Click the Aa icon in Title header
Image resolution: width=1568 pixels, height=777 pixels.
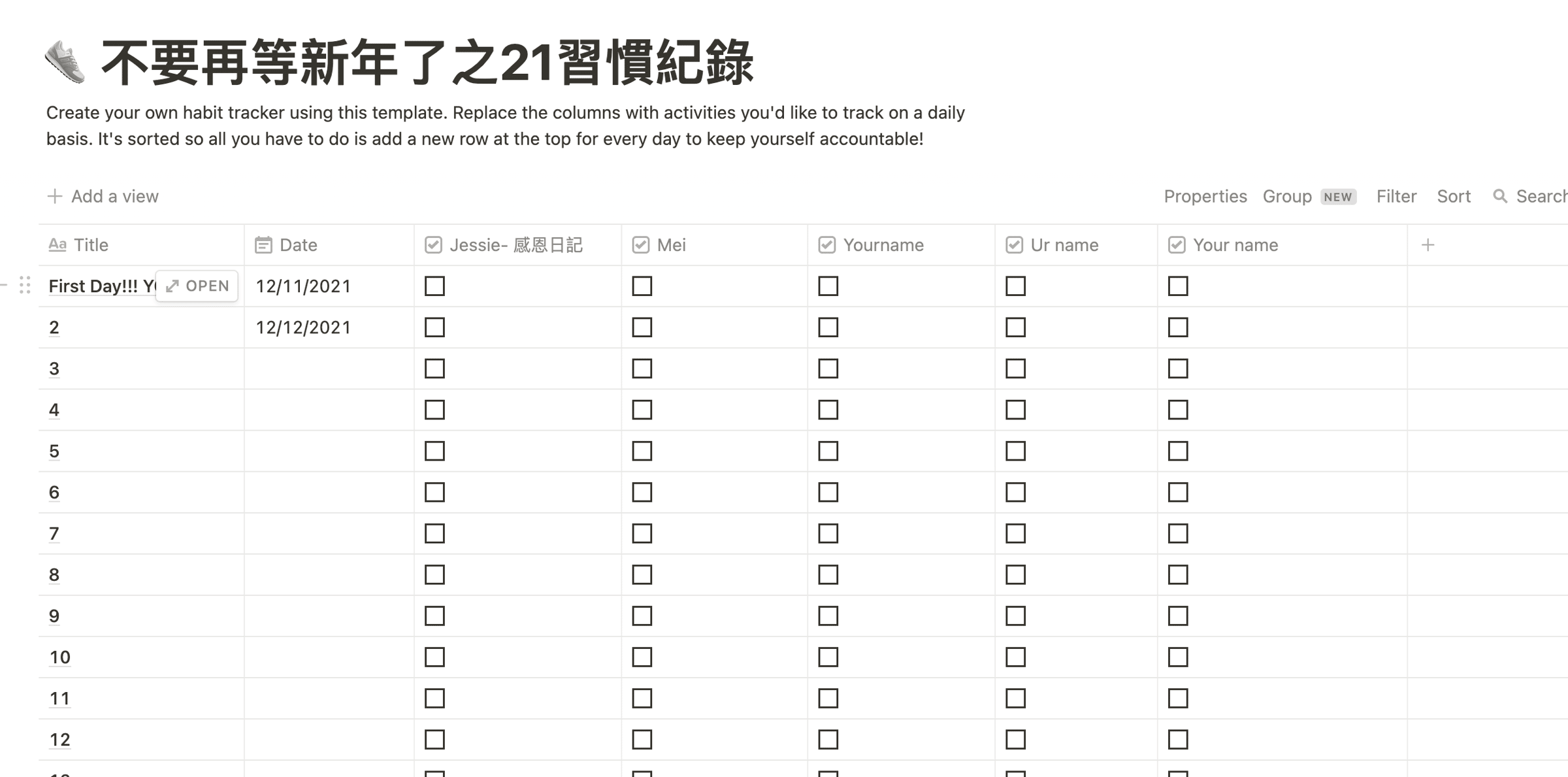[57, 244]
